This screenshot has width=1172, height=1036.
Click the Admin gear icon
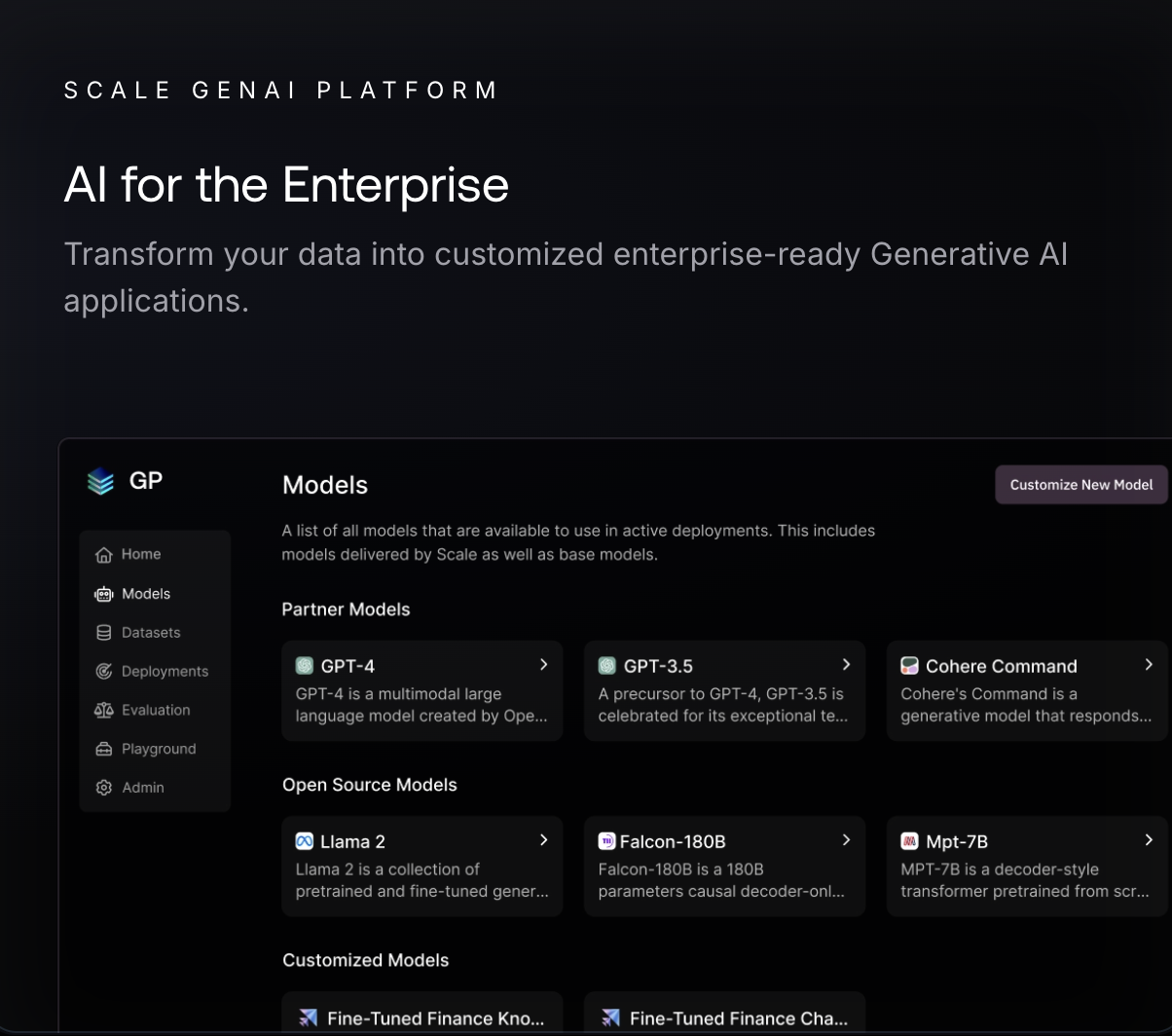(x=104, y=788)
